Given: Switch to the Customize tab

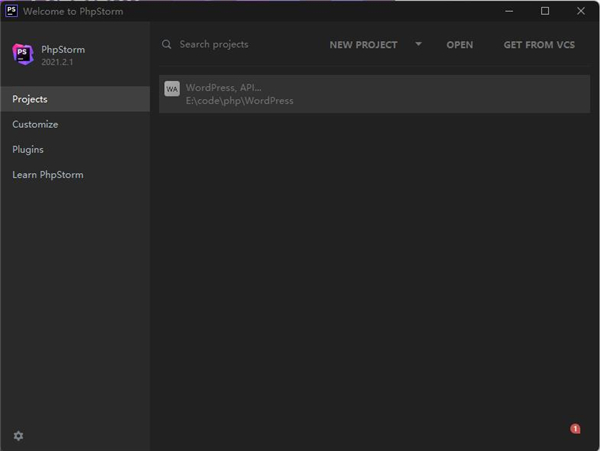Looking at the screenshot, I should point(75,124).
